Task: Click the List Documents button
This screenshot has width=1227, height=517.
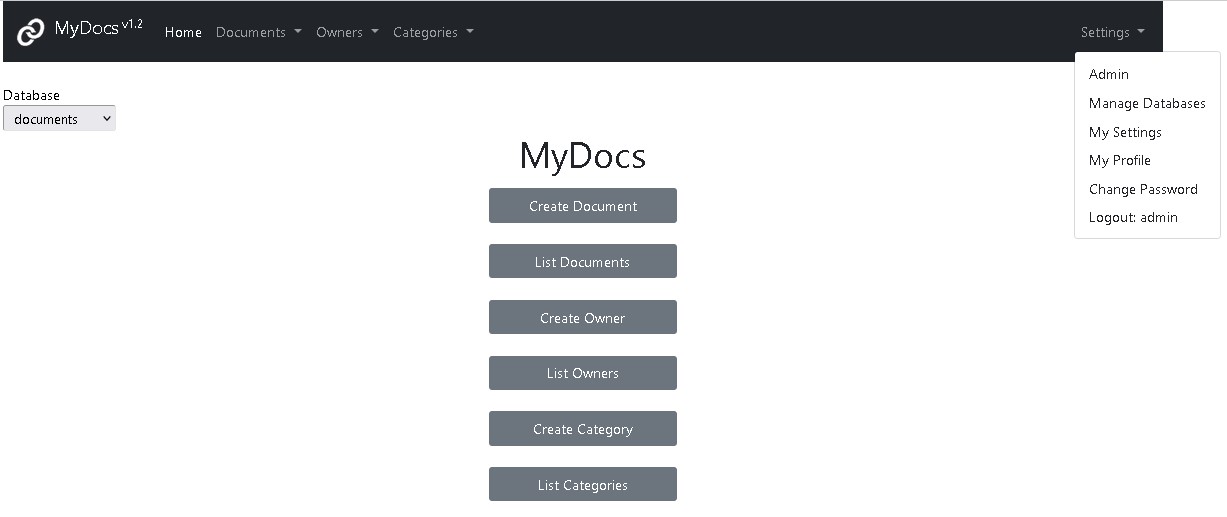Action: [x=583, y=262]
